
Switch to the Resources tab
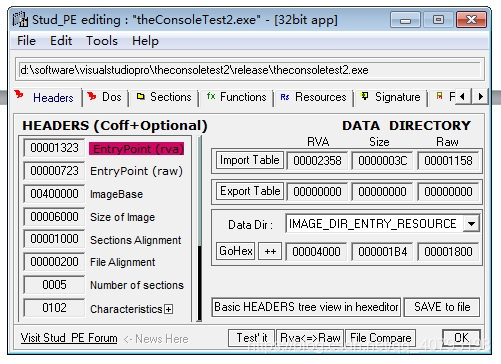pos(313,97)
